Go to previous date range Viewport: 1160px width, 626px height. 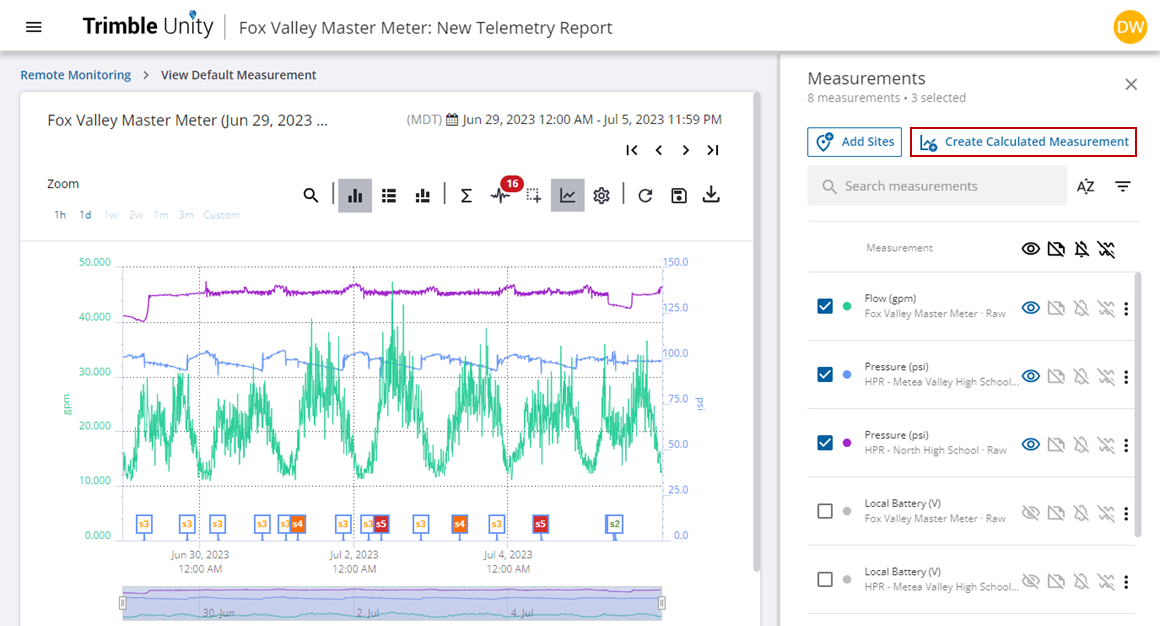(658, 150)
